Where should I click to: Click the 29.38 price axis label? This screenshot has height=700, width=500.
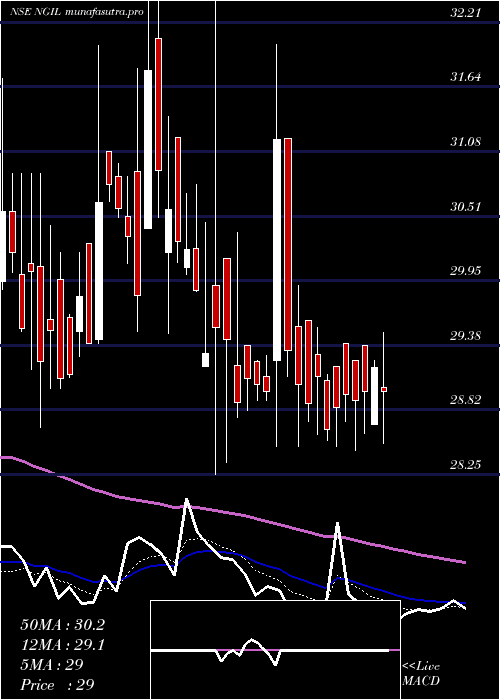click(x=465, y=336)
